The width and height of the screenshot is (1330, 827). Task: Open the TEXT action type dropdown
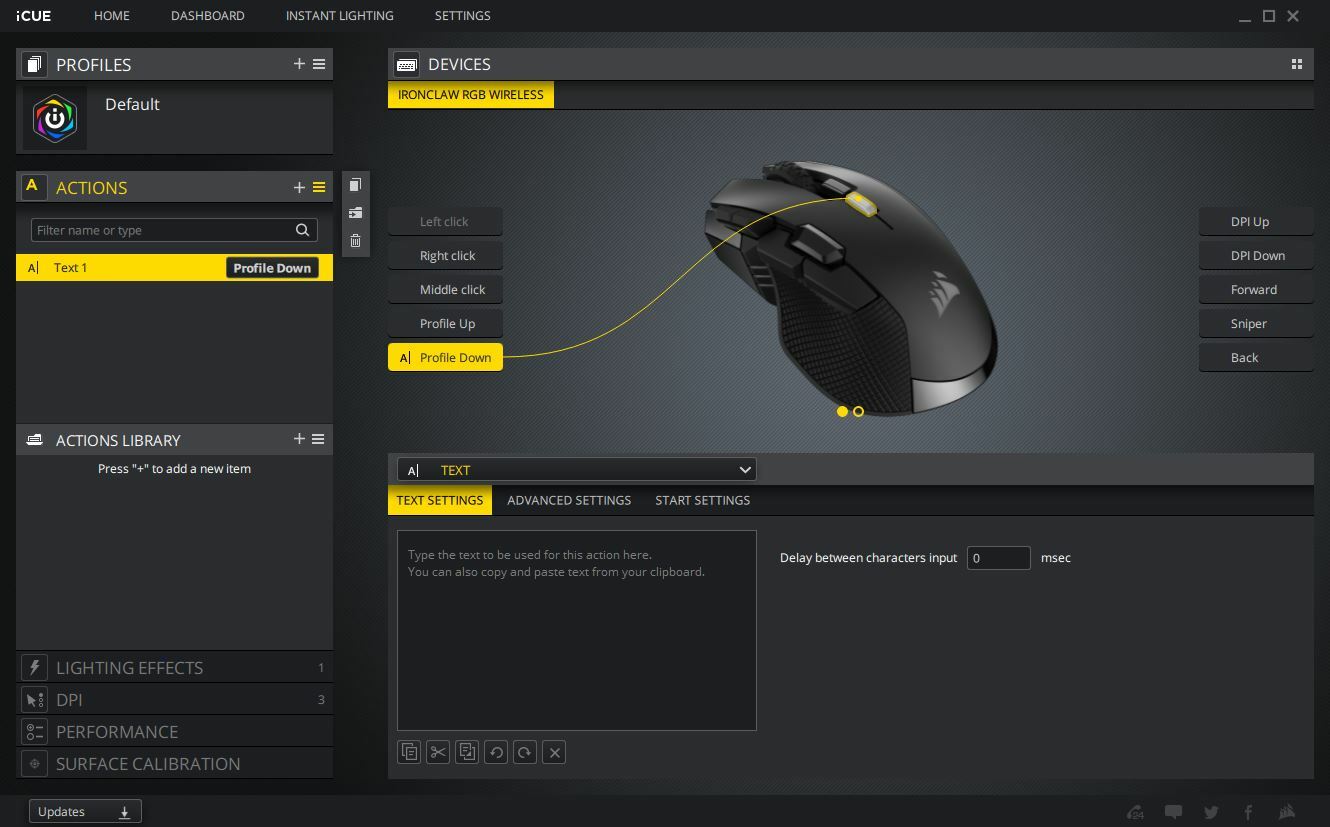[x=576, y=469]
